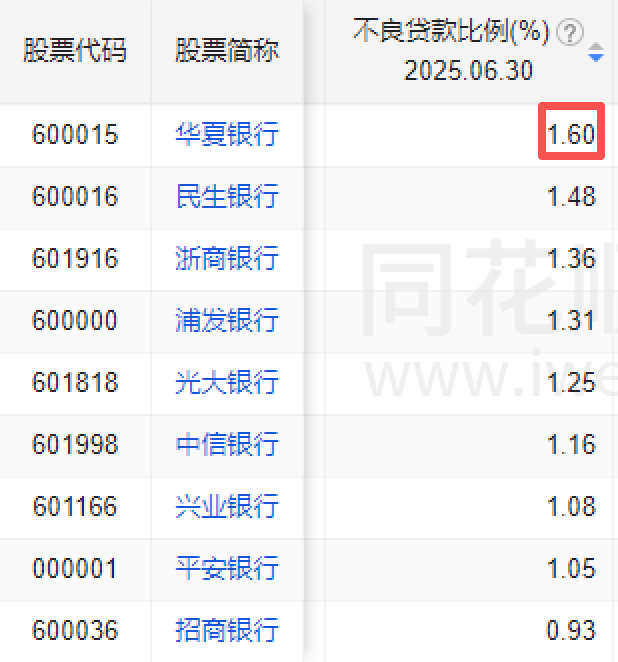618x662 pixels.
Task: Open the 浙商银行 stock link
Action: [x=227, y=258]
